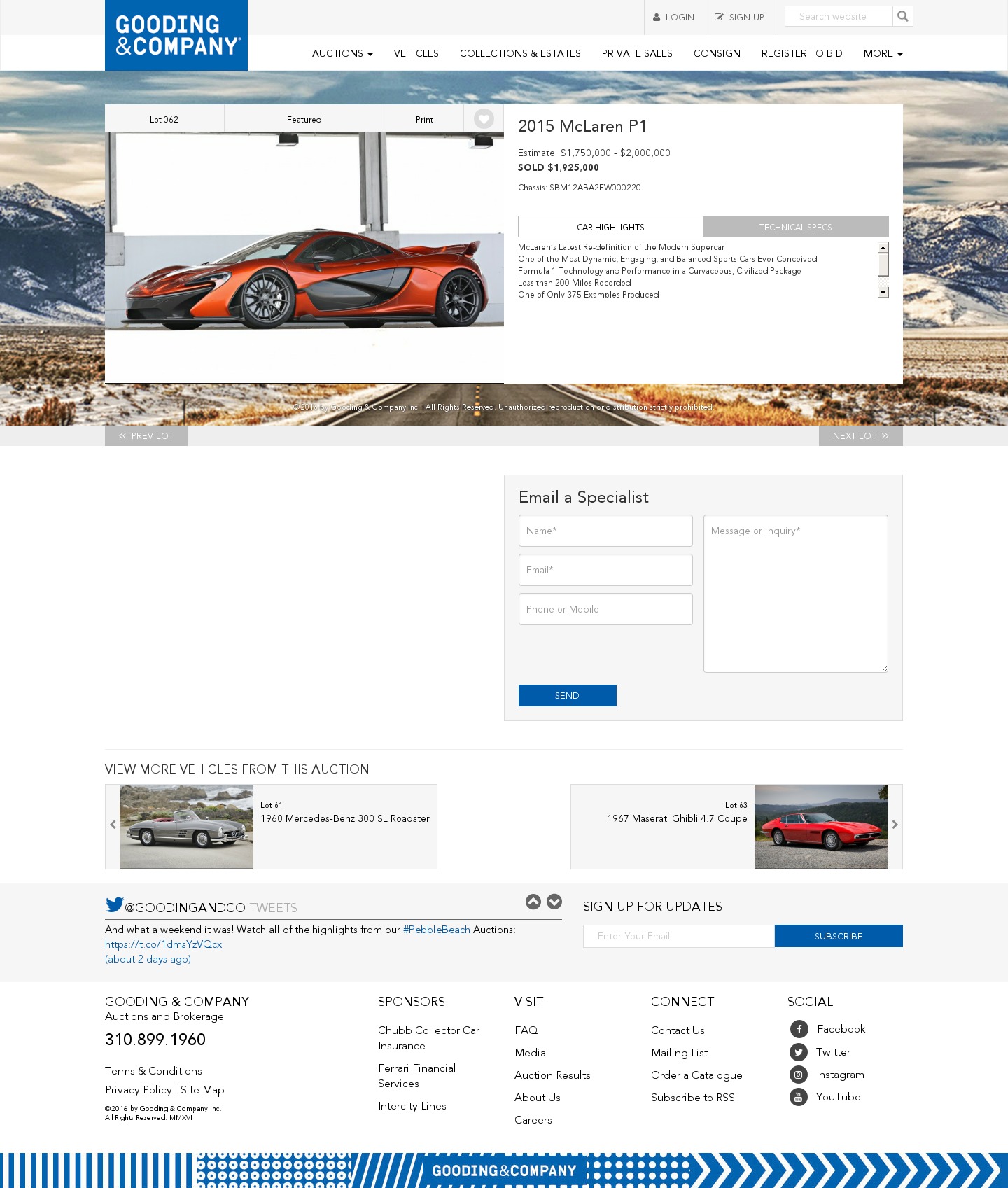Go to Next Lot
The height and width of the screenshot is (1188, 1008).
click(x=861, y=435)
